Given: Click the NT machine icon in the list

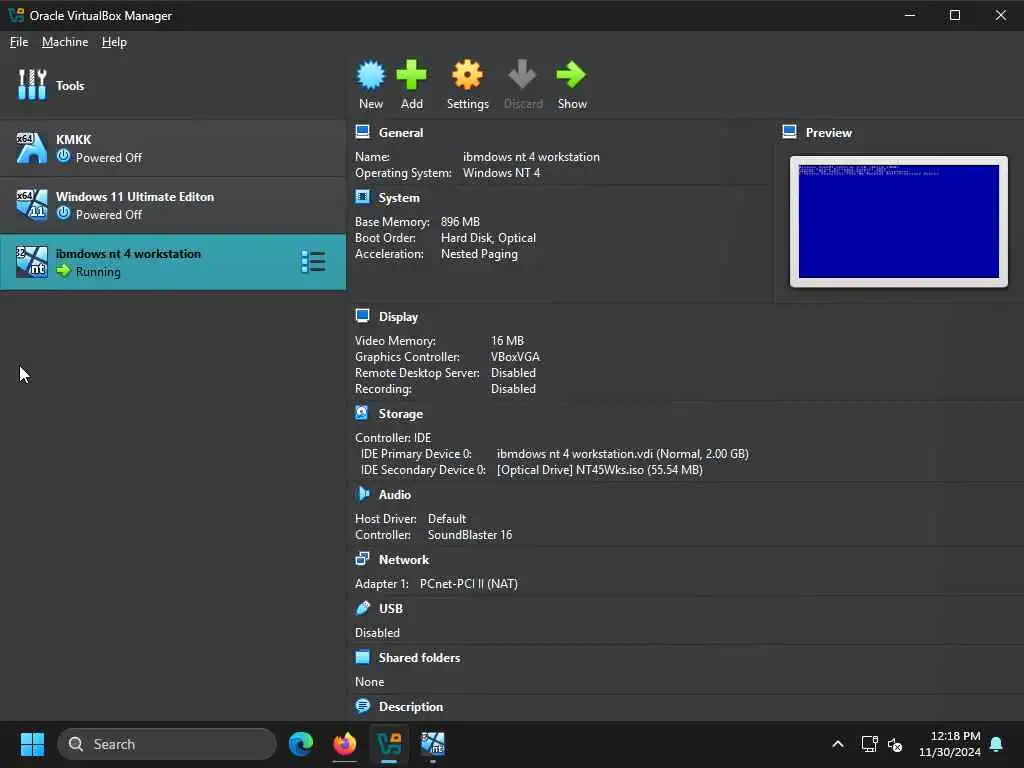Looking at the screenshot, I should pyautogui.click(x=31, y=261).
